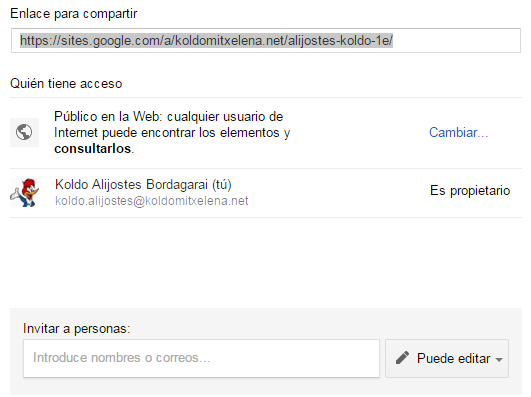This screenshot has width=531, height=397.
Task: Click the bold word consultarlos
Action: point(93,149)
